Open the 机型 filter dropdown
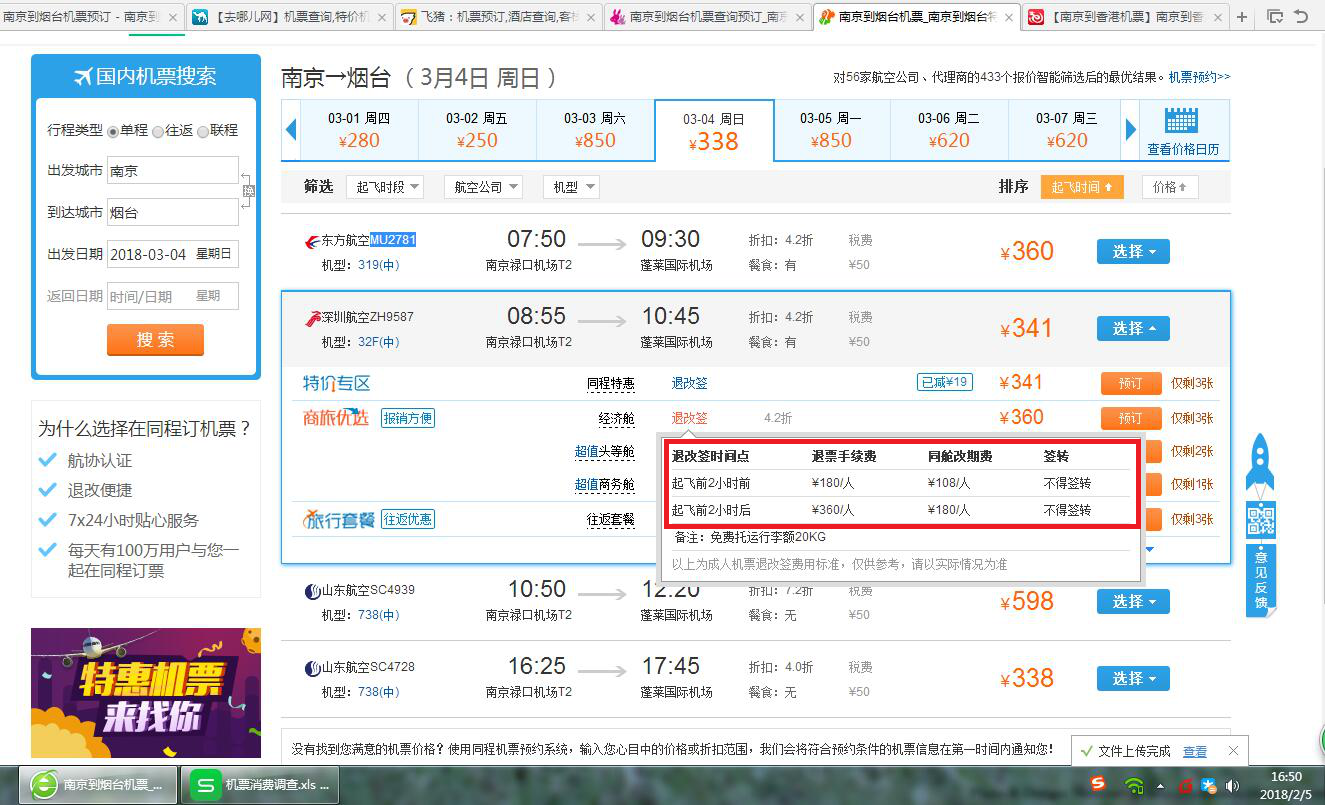This screenshot has width=1325, height=805. coord(570,186)
